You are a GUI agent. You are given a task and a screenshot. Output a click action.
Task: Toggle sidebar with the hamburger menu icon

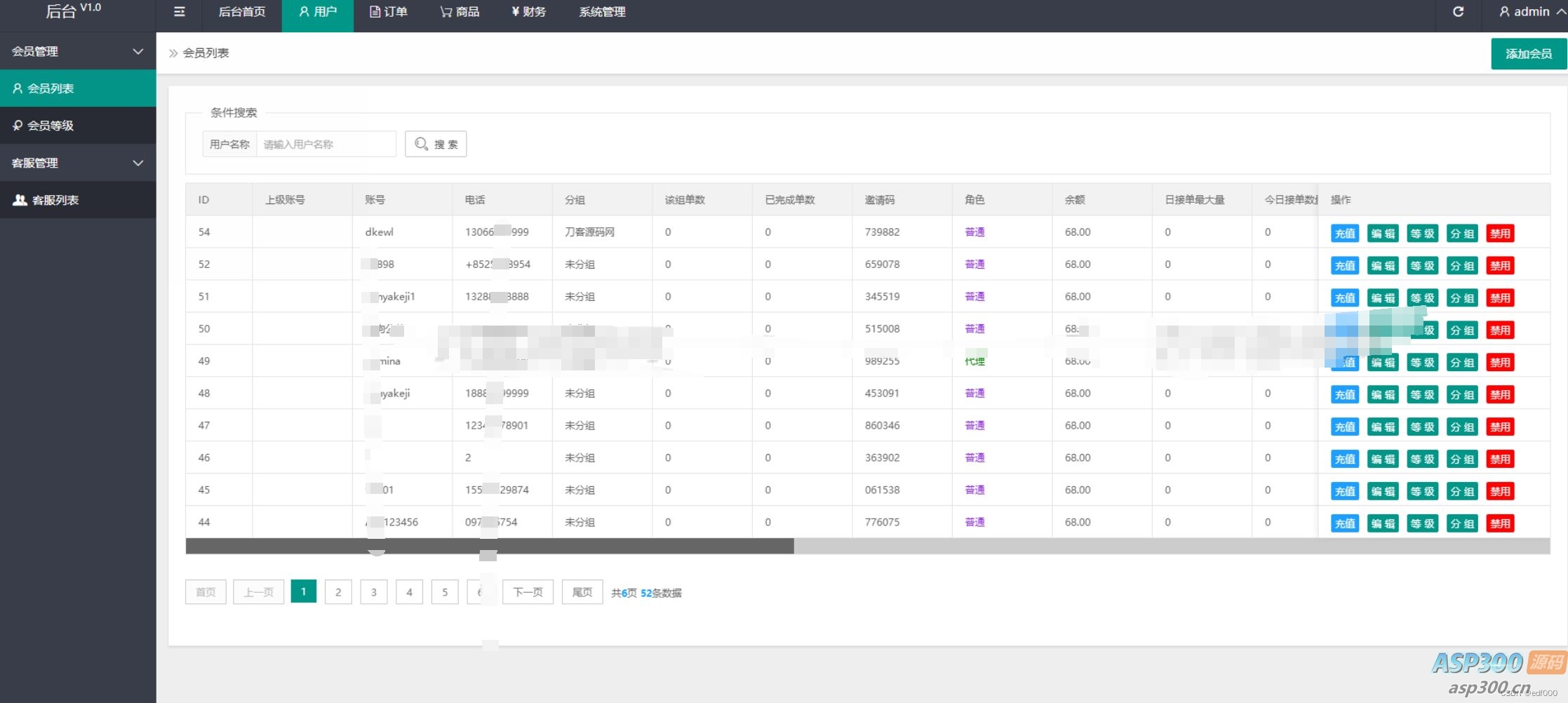pyautogui.click(x=179, y=12)
